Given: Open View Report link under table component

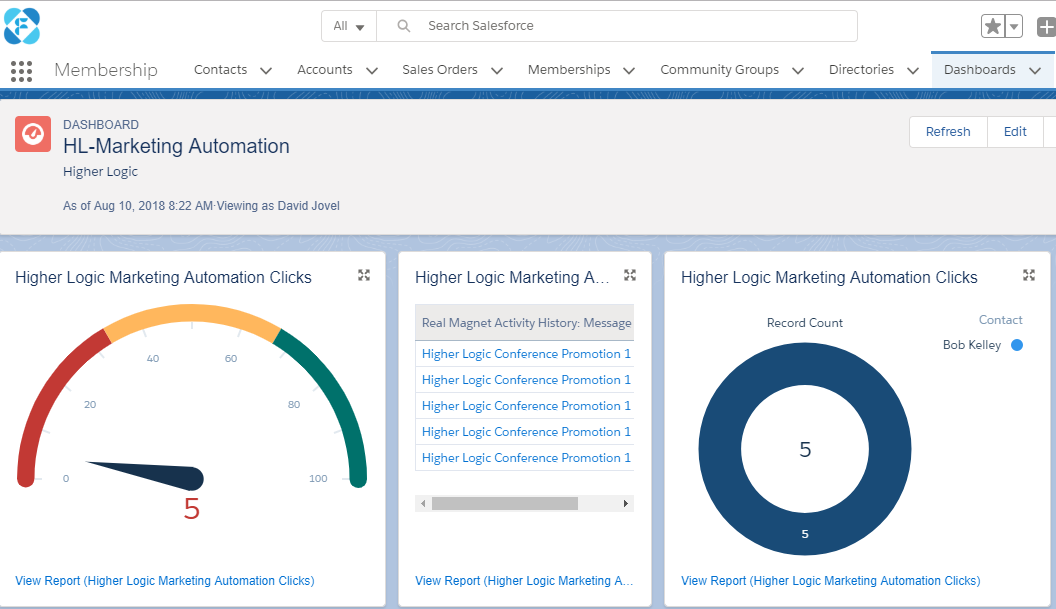Looking at the screenshot, I should [x=524, y=581].
